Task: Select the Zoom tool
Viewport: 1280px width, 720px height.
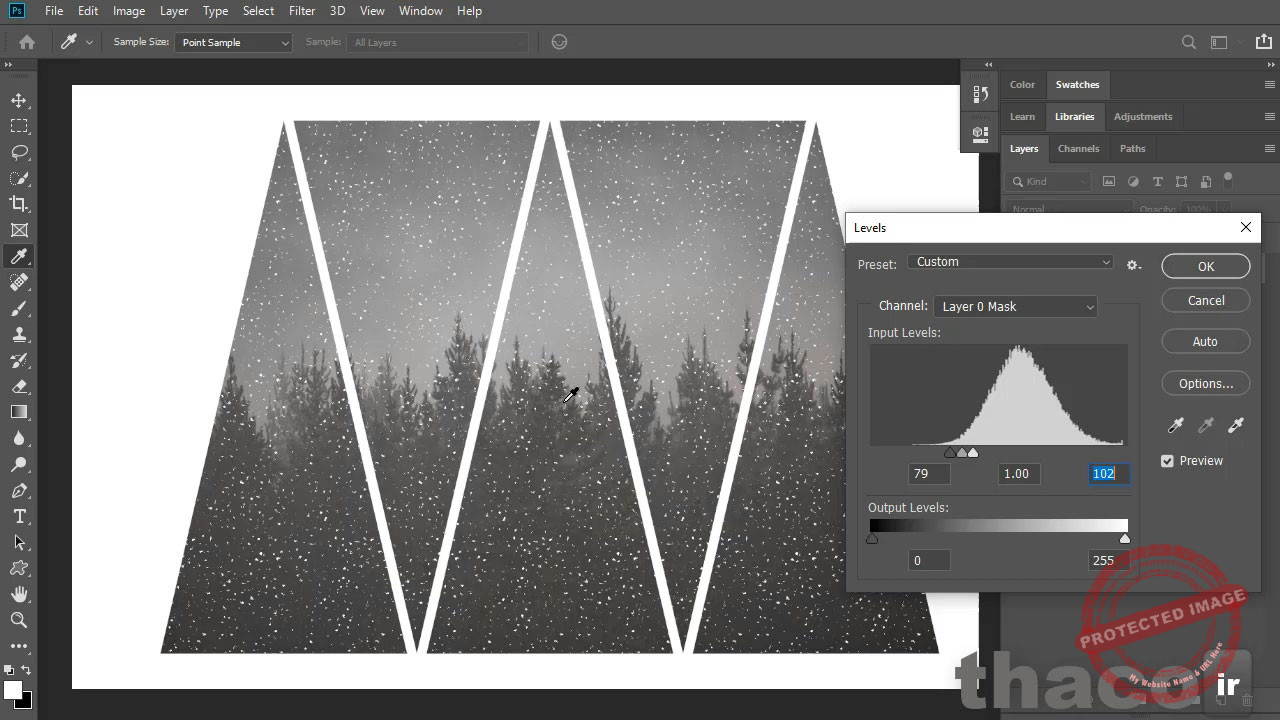Action: pos(19,620)
